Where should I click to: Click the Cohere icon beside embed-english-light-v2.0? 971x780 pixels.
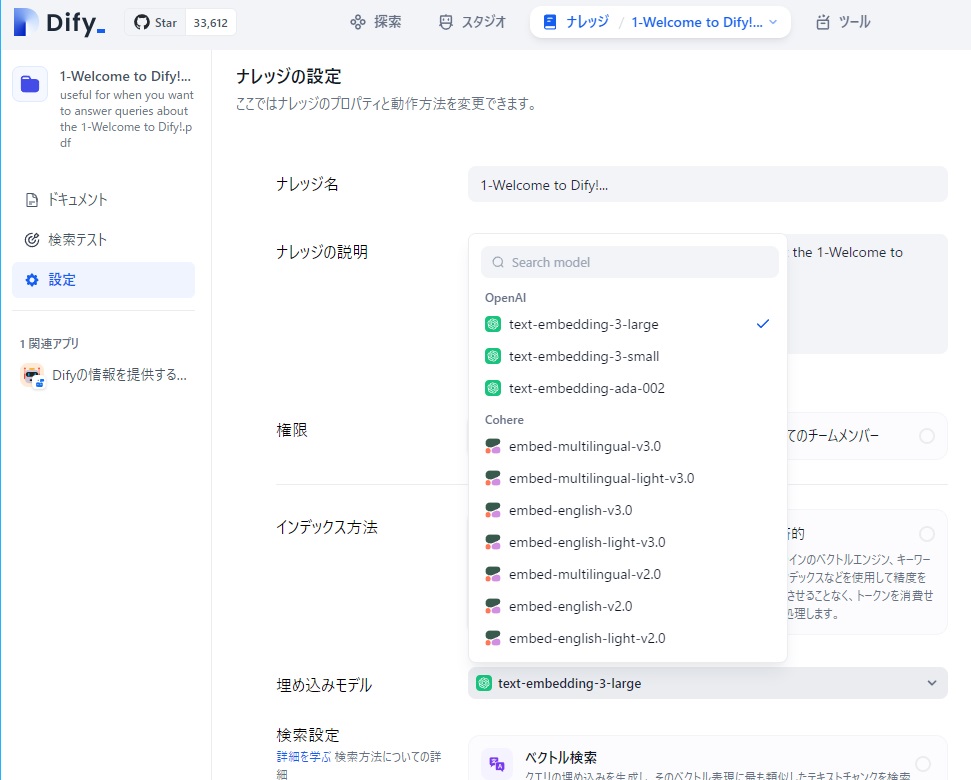click(x=493, y=638)
